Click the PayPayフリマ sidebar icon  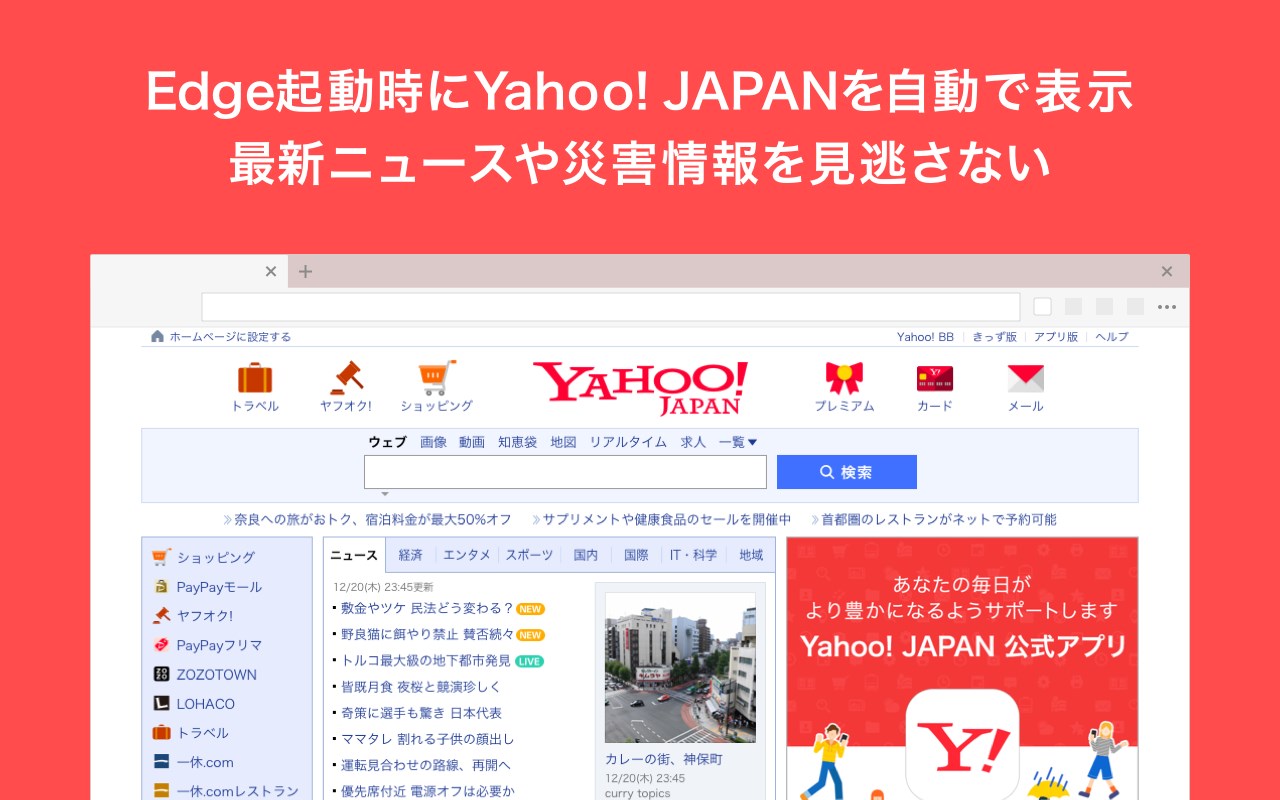161,645
